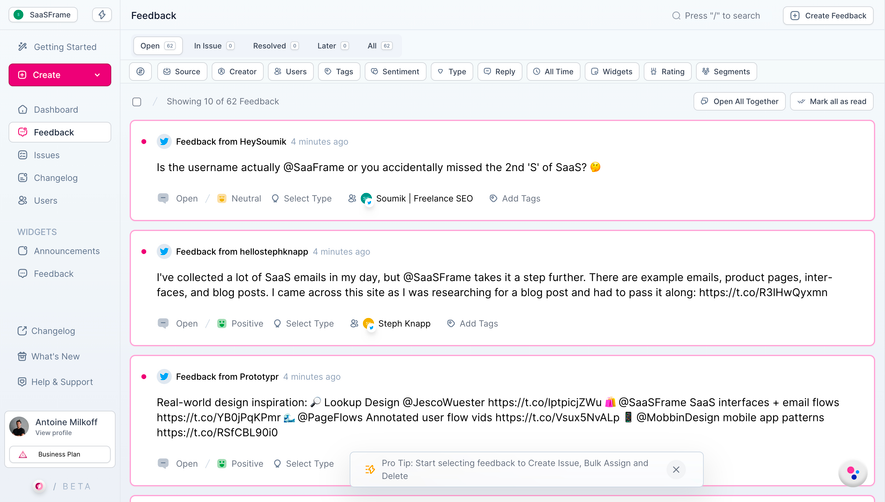Click the lower Changelog external link

(46, 331)
